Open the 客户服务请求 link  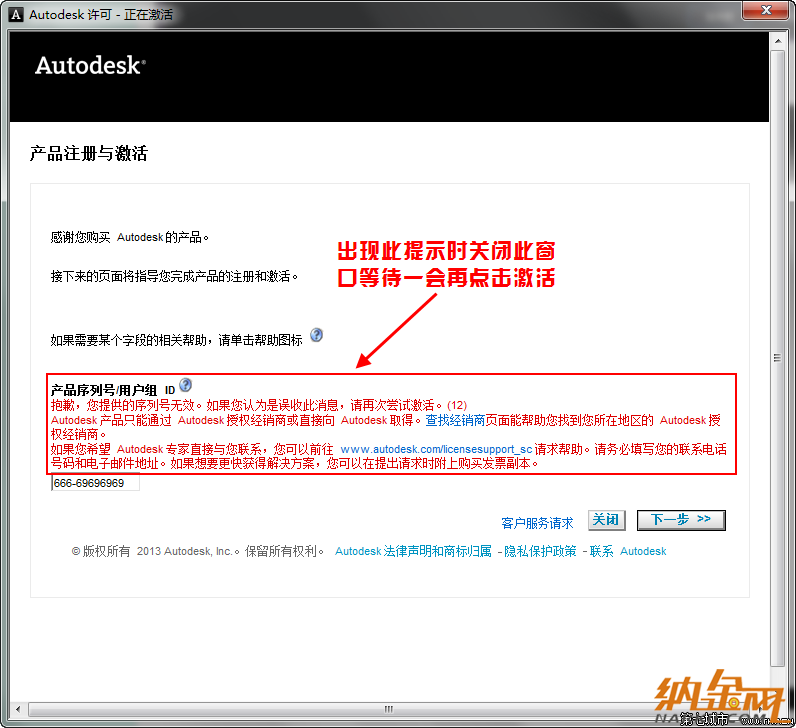537,523
